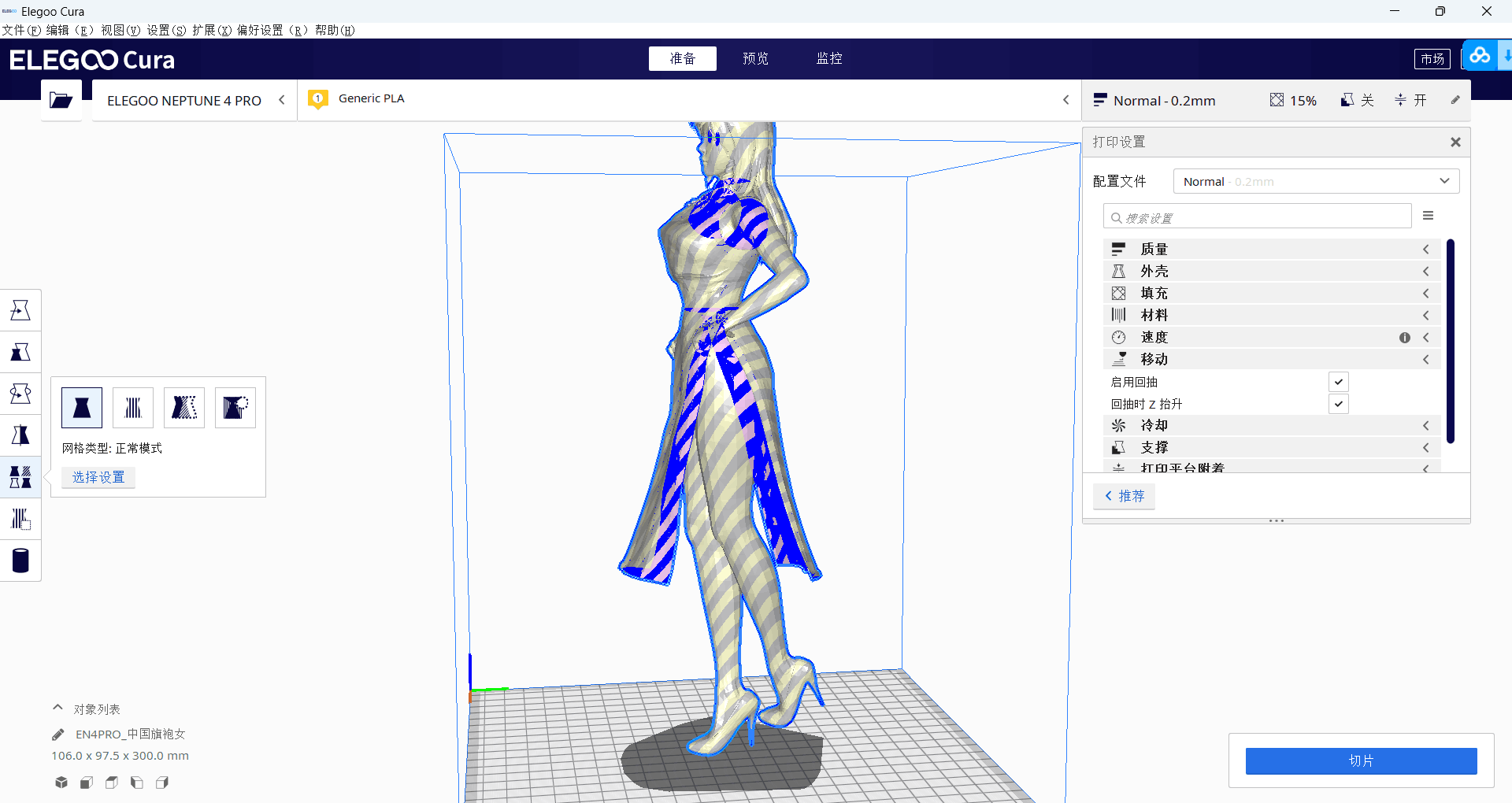Switch to the 准备 stage tab
Screen dimensions: 1512x803
[x=683, y=58]
